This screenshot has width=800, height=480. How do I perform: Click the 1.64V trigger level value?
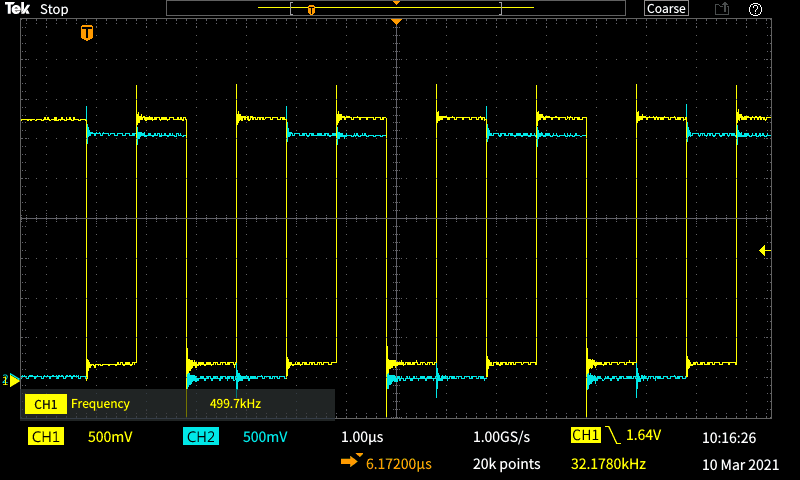[x=645, y=436]
